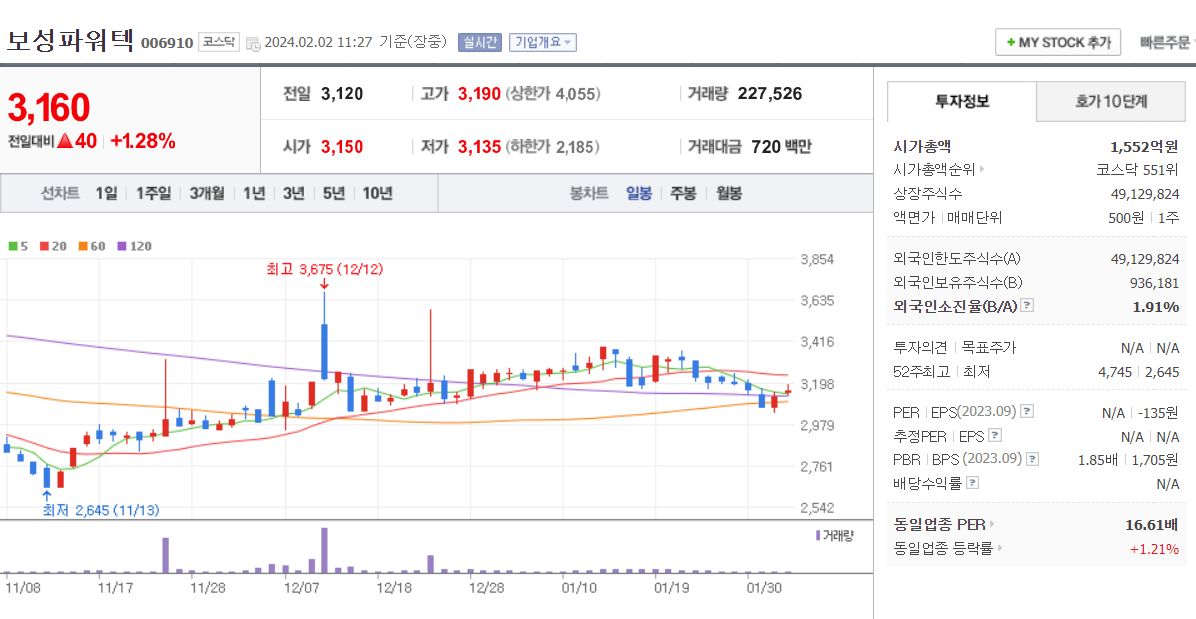Switch to the 호가10단계 tab
Viewport: 1196px width, 619px height.
(1111, 101)
